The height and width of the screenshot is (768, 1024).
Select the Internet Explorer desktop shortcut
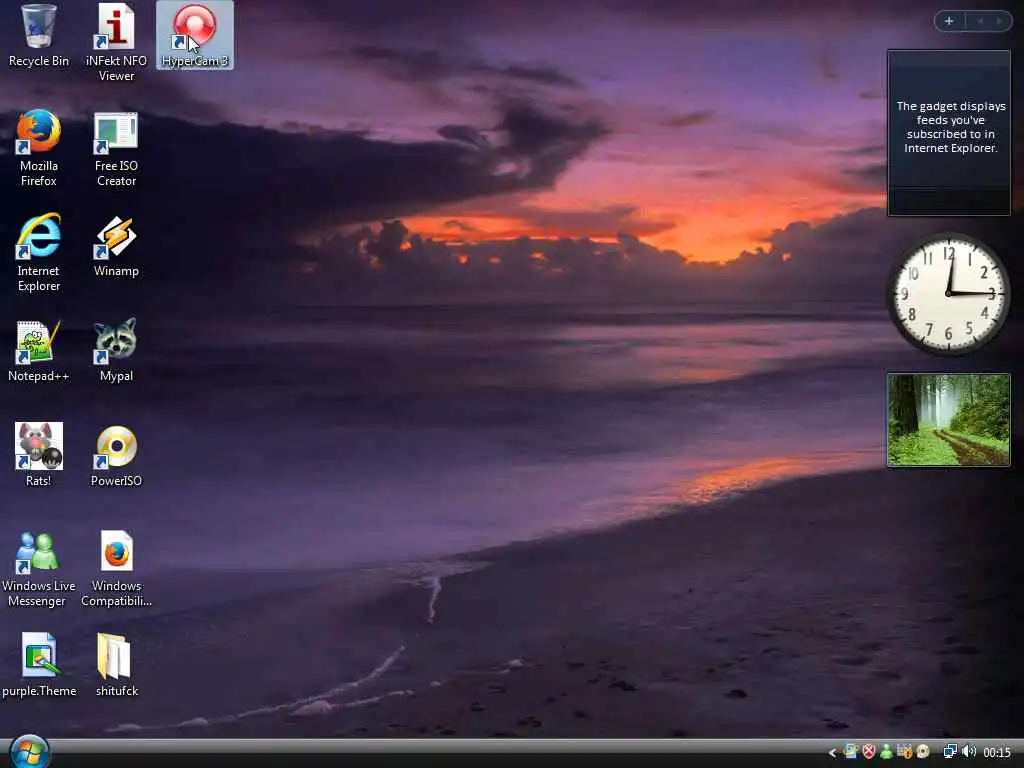click(x=39, y=253)
